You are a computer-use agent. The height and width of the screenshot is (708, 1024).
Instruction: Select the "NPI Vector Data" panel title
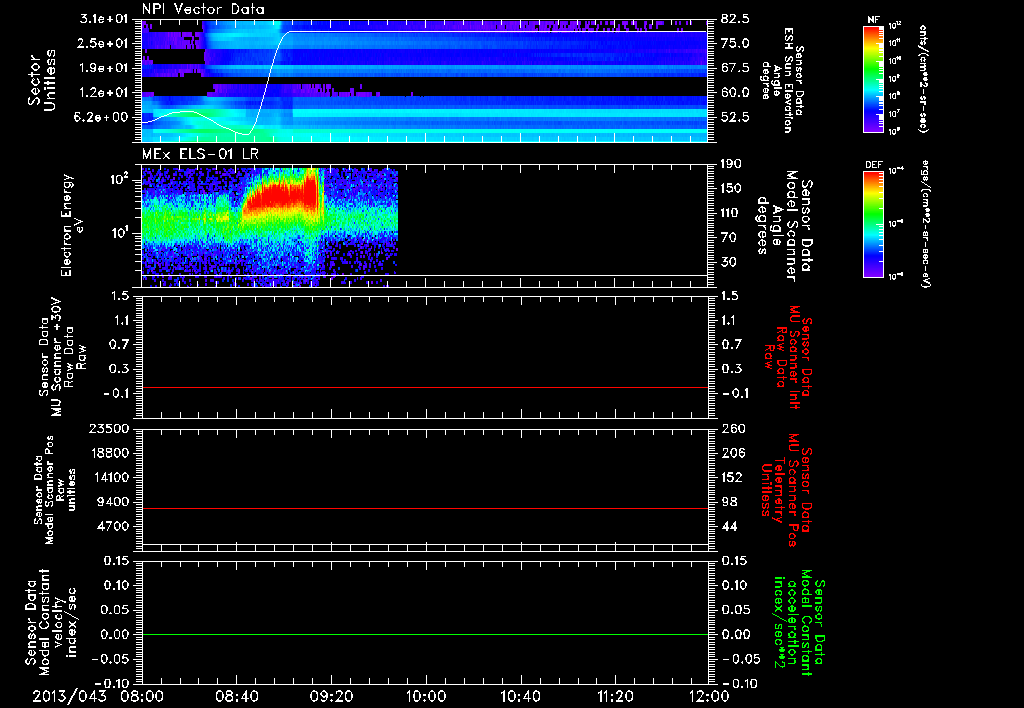tap(204, 9)
